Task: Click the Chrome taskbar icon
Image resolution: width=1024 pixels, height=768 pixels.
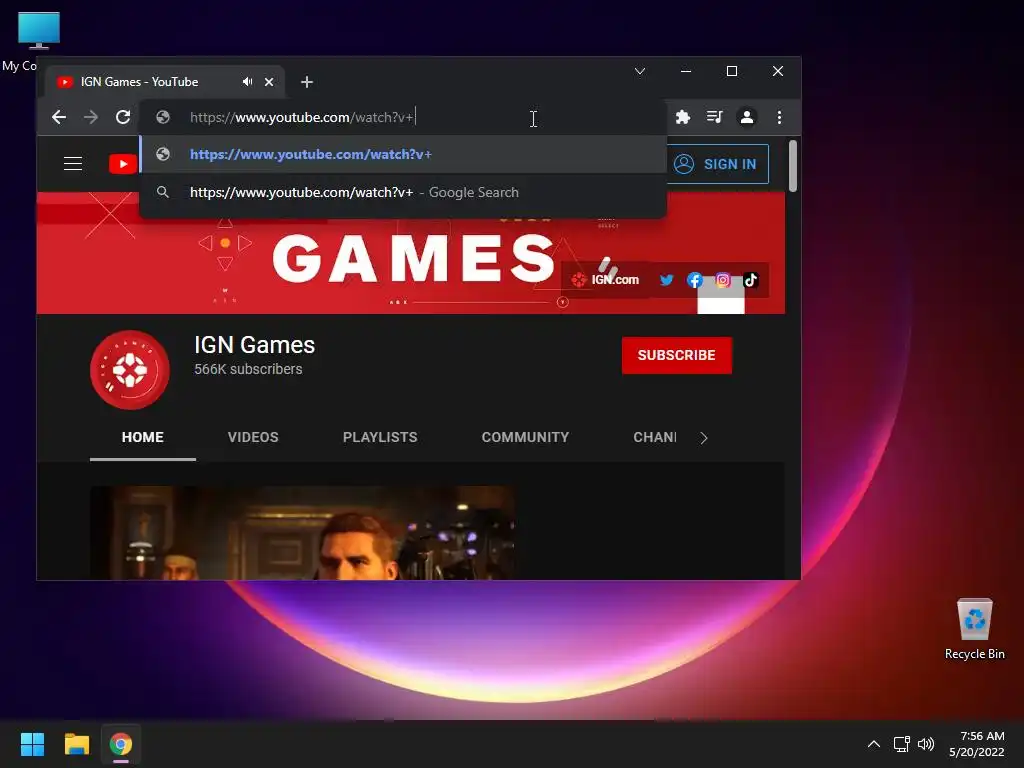Action: point(121,744)
